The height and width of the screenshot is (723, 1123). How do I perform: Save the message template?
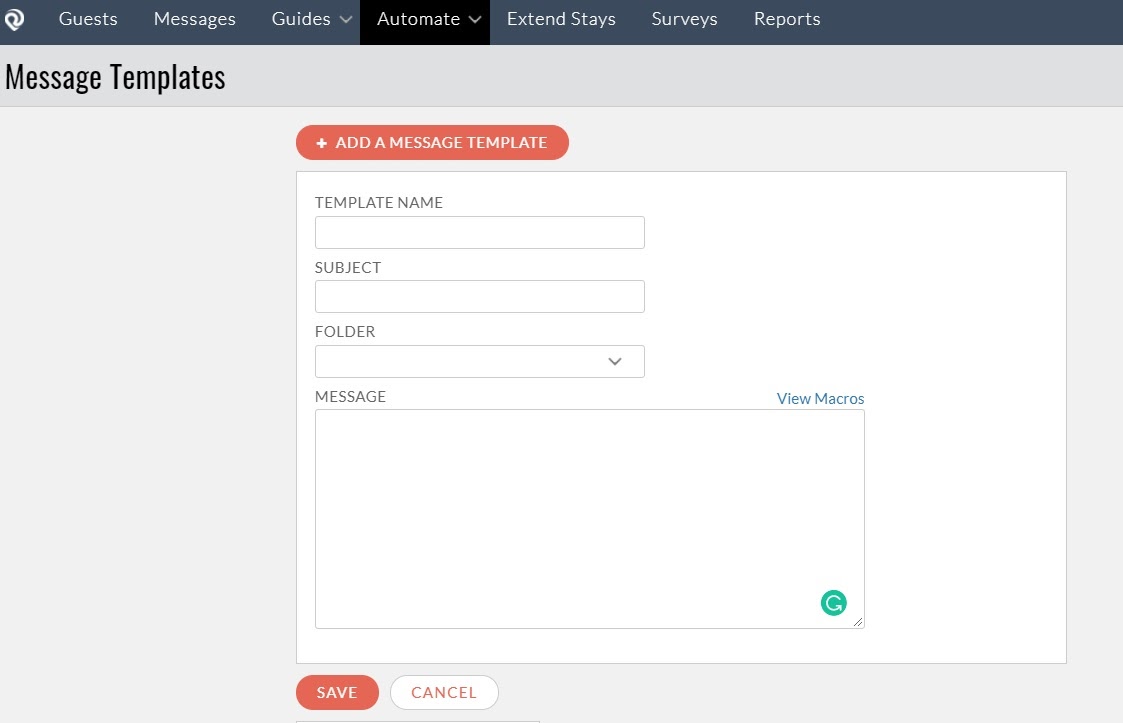point(337,693)
